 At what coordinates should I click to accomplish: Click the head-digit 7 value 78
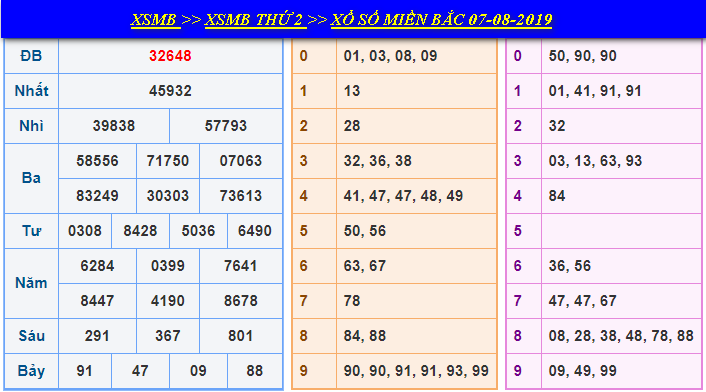point(352,301)
